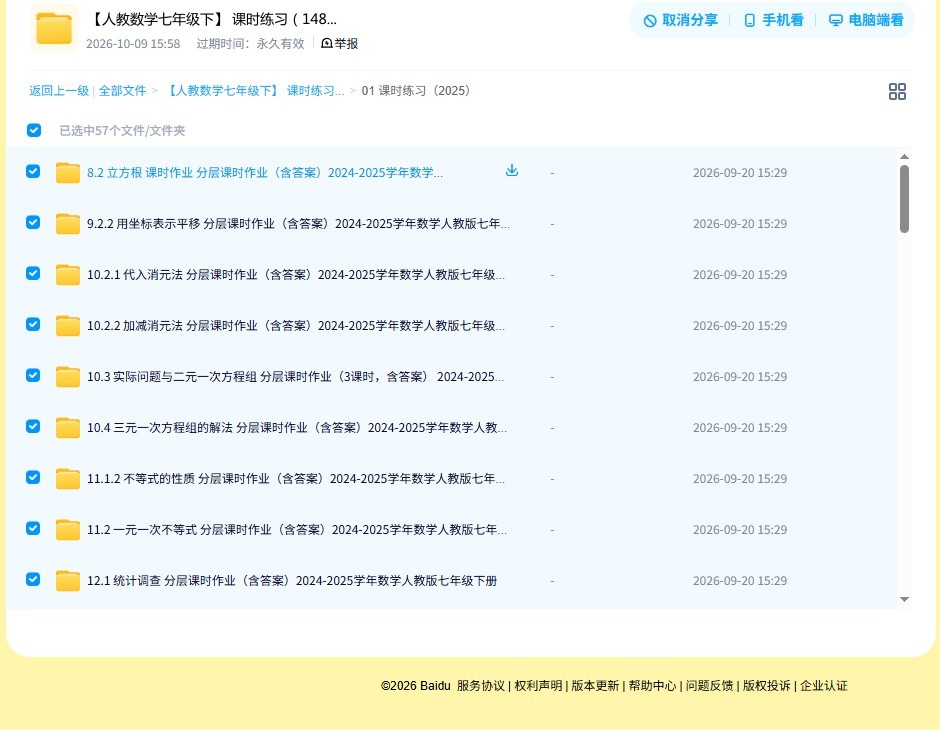Open 版权投诉 footer link
Viewport: 940px width, 730px height.
(767, 686)
